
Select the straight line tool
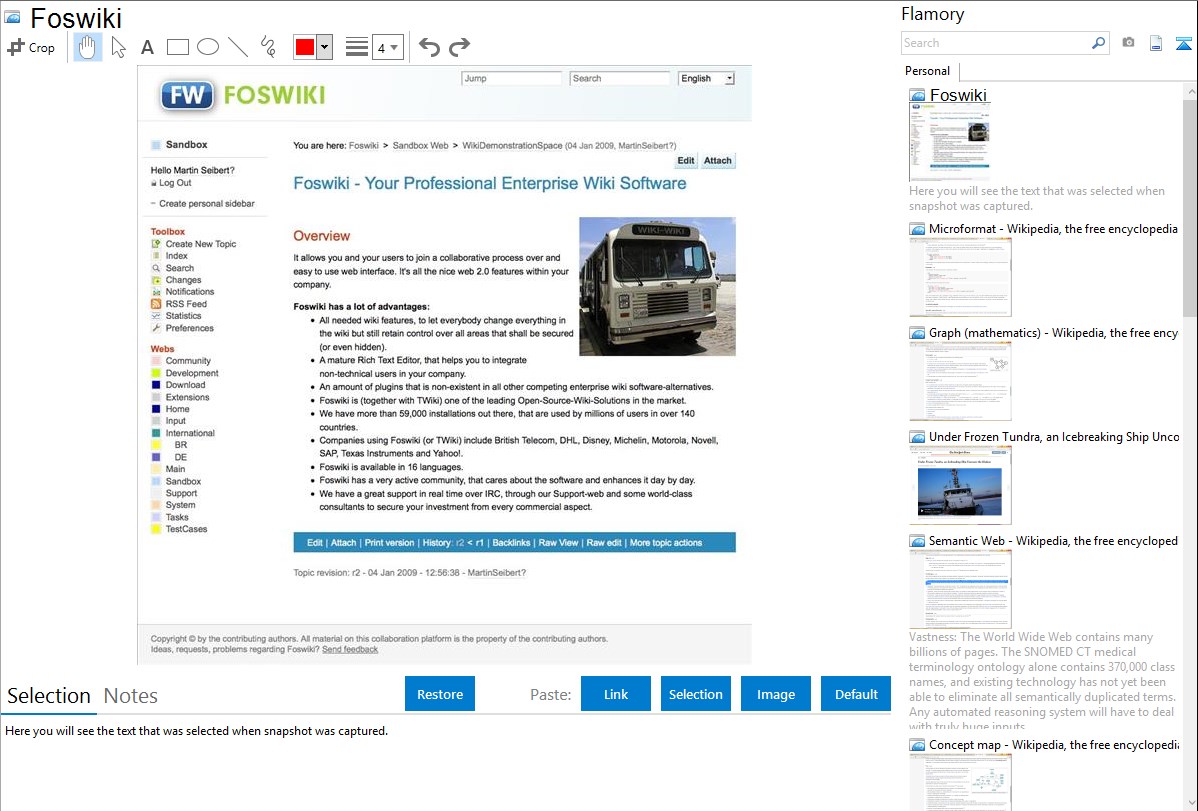pos(238,47)
